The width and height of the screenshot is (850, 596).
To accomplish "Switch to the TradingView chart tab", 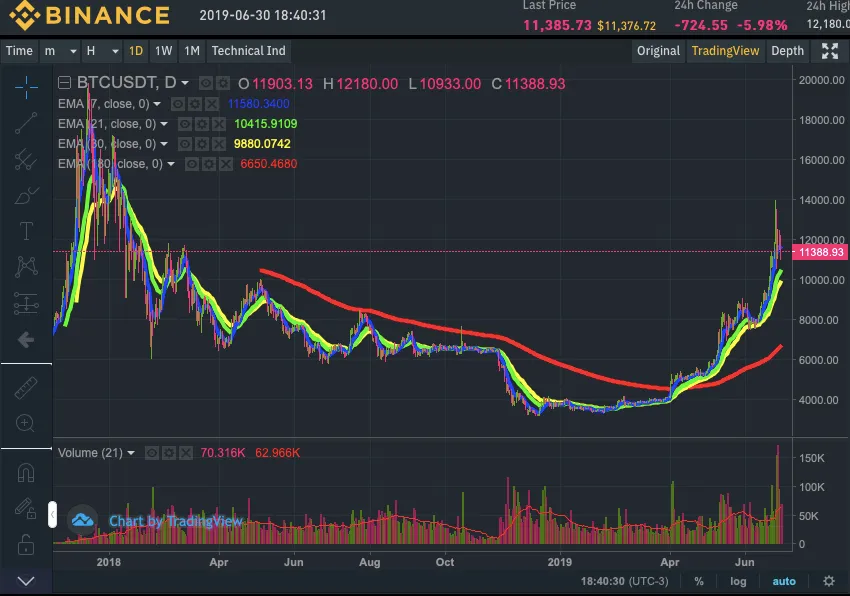I will click(x=725, y=51).
